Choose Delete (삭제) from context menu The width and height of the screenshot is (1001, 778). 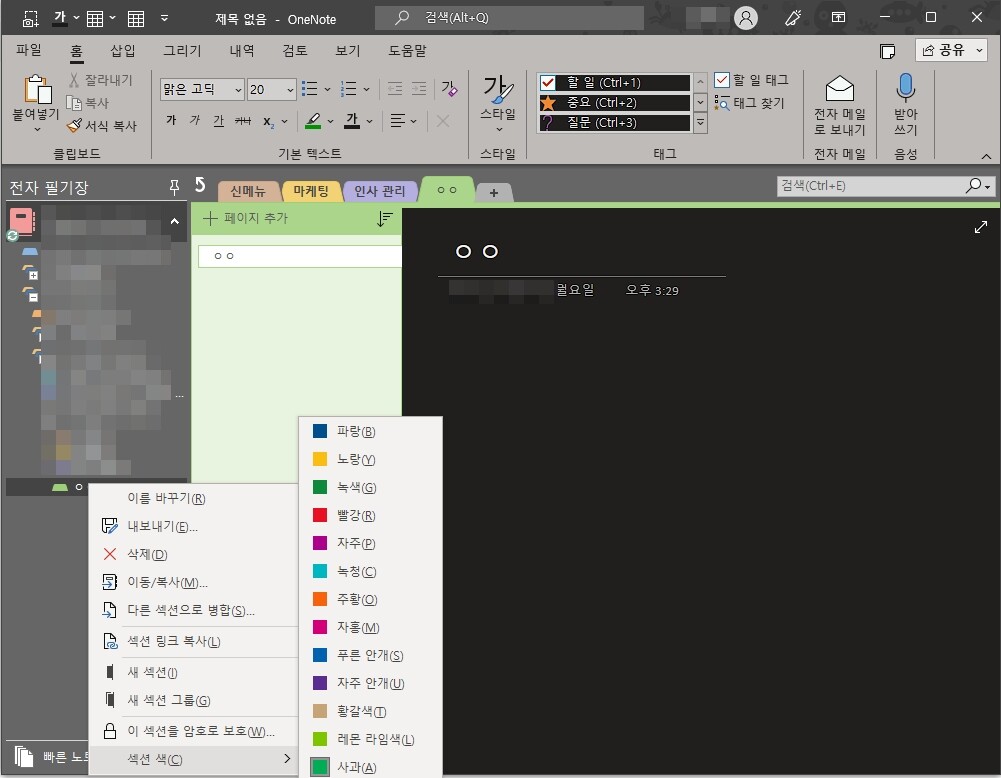coord(193,554)
